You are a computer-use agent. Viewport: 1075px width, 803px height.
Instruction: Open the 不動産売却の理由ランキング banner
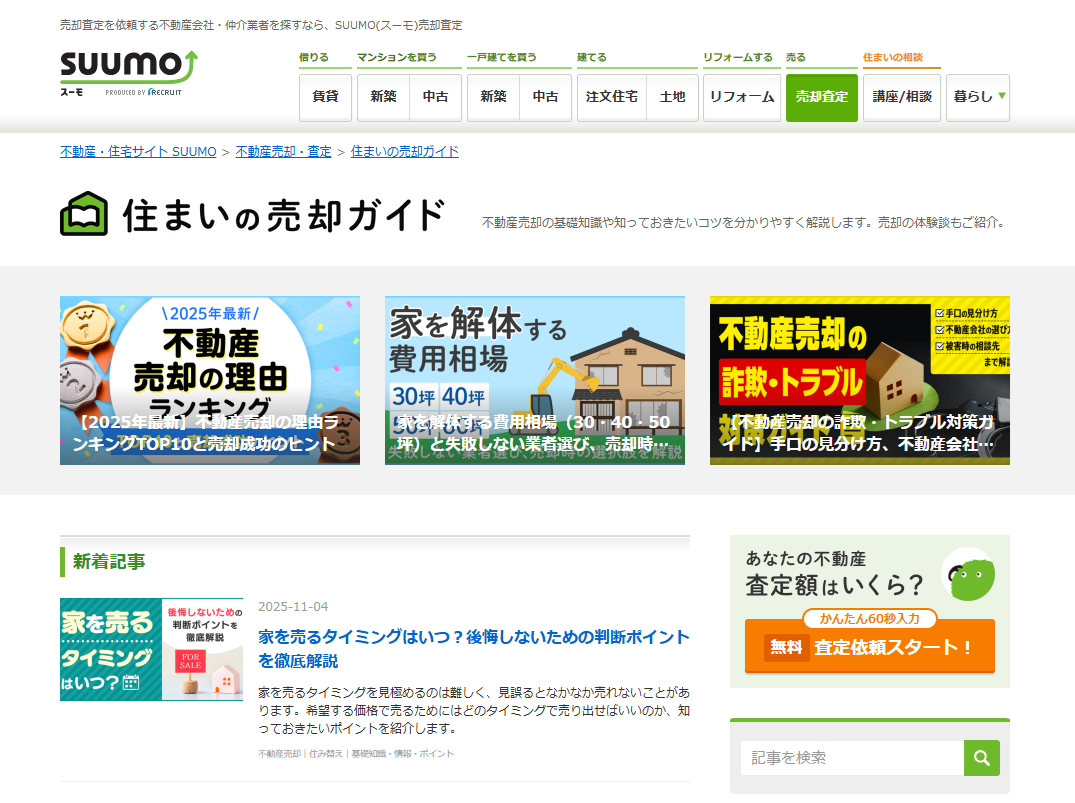(210, 380)
